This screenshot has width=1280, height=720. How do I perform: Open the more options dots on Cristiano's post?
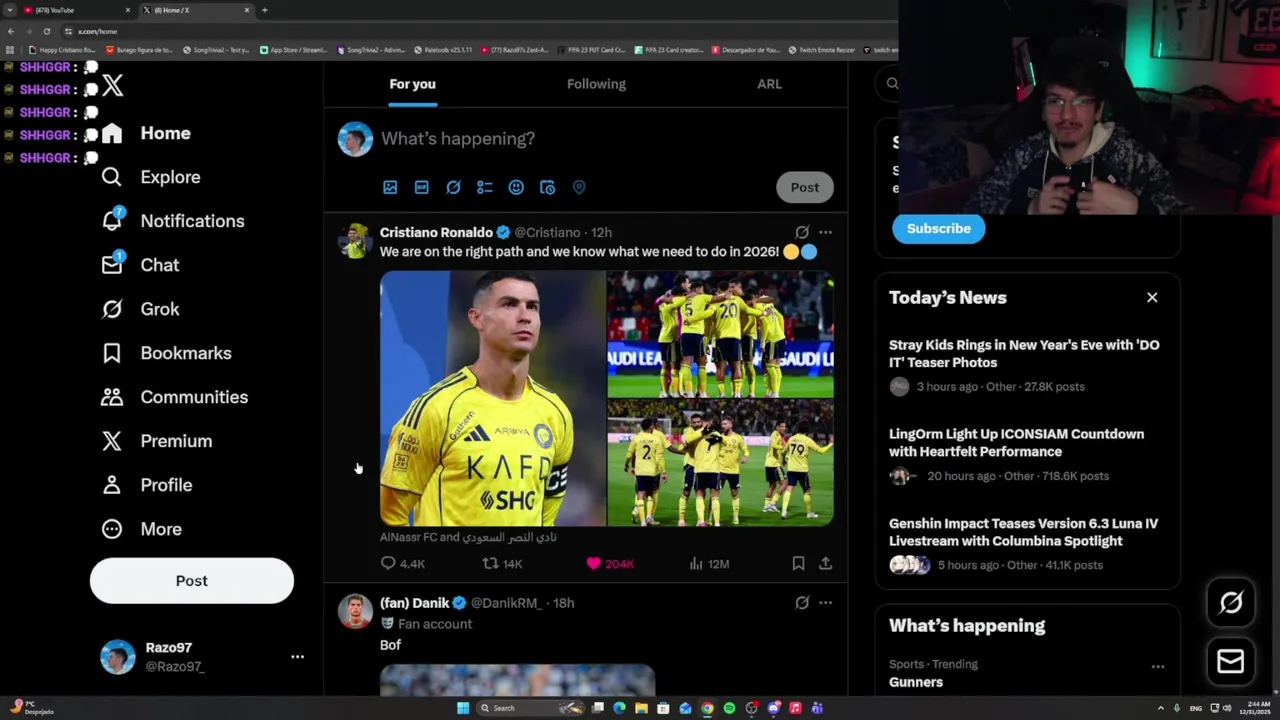coord(825,232)
